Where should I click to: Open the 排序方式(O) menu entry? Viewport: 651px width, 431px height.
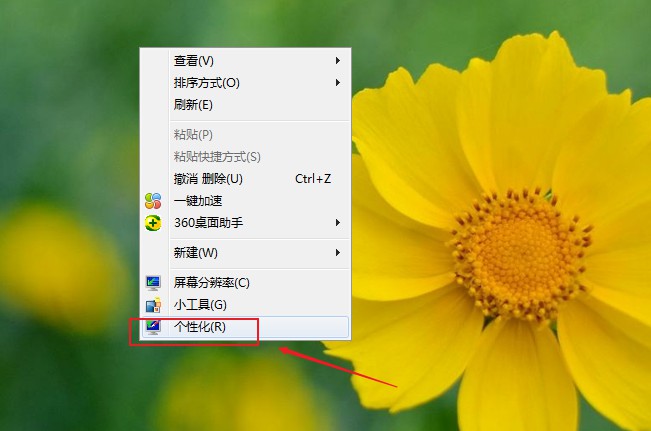pos(245,83)
